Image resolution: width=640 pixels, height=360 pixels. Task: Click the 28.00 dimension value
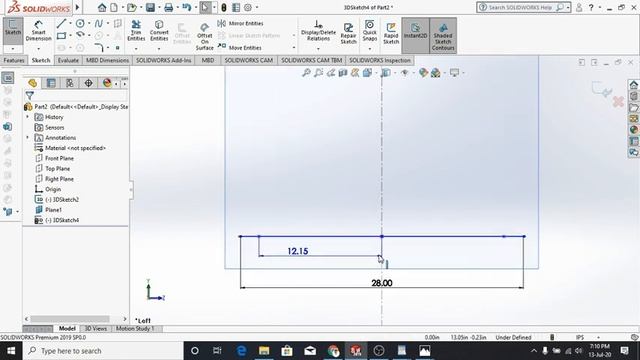coord(382,283)
